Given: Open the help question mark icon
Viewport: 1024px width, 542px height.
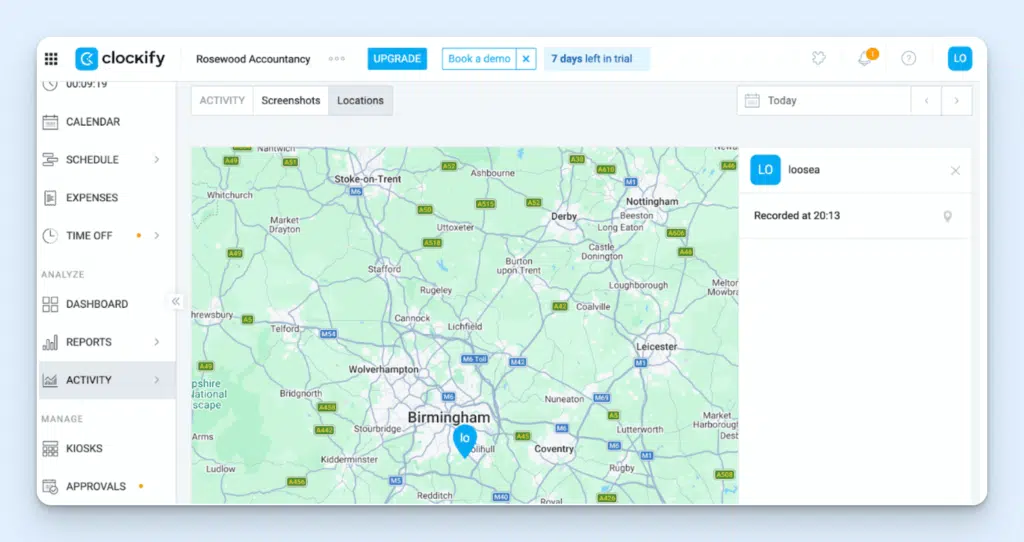Looking at the screenshot, I should [908, 59].
